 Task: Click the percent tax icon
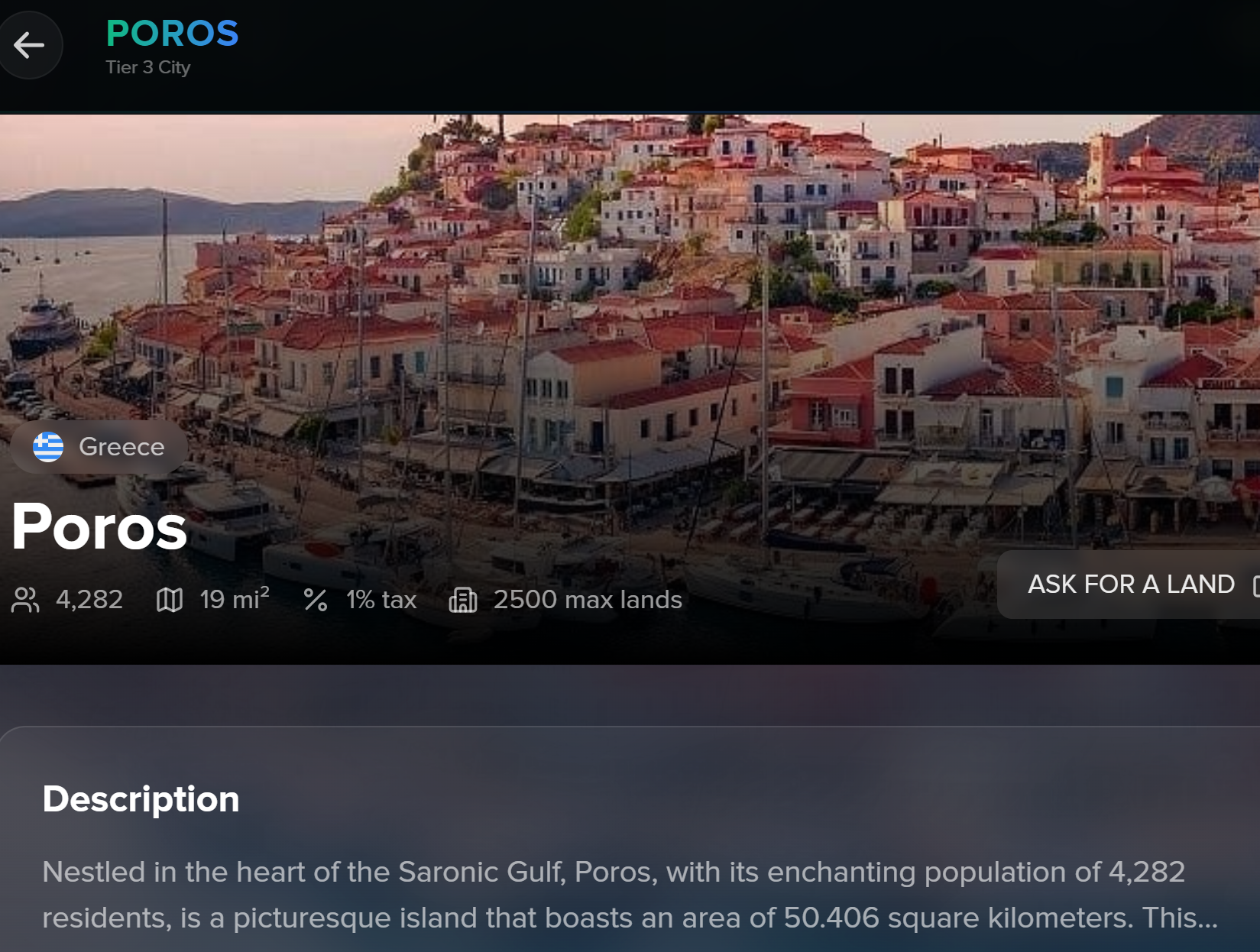click(315, 601)
